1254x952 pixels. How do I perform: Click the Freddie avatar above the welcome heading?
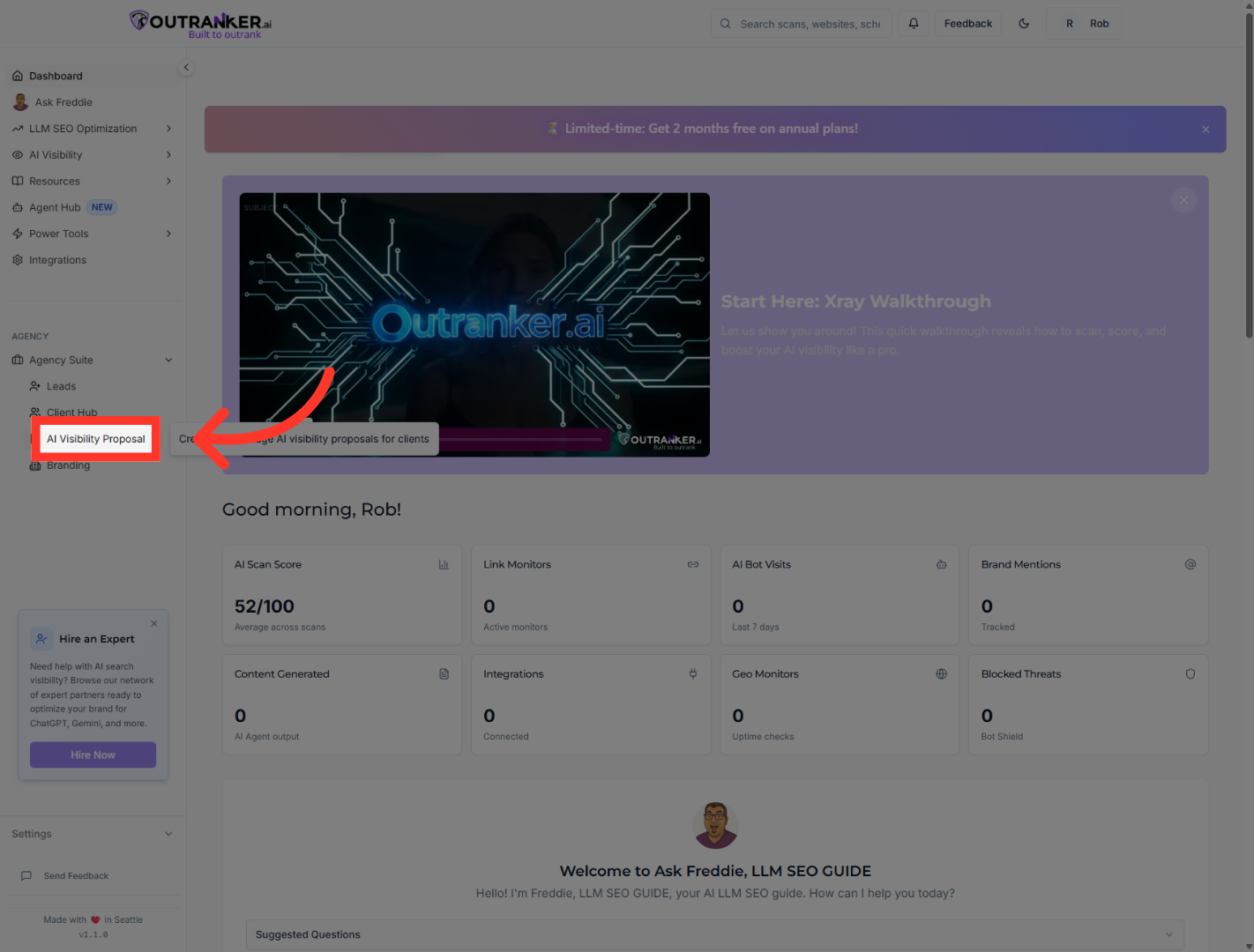click(716, 825)
